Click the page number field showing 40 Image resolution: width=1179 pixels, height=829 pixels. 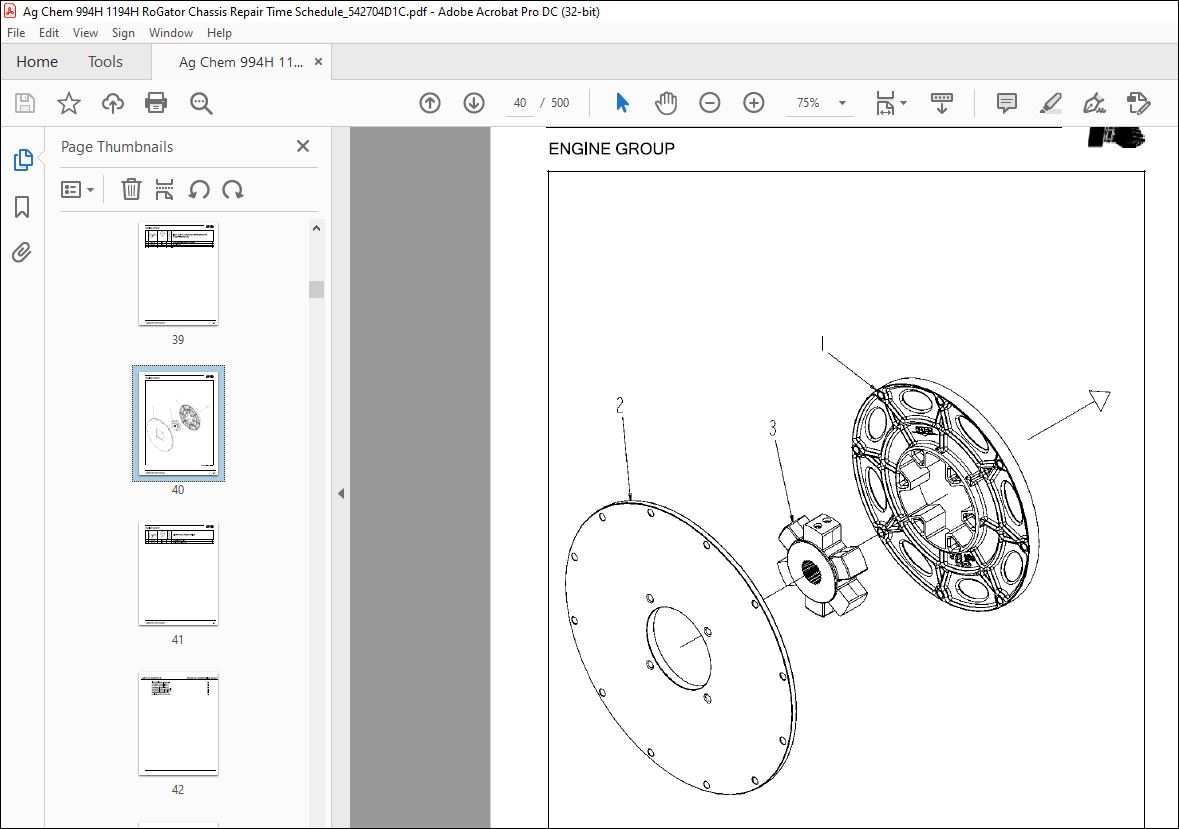point(520,103)
